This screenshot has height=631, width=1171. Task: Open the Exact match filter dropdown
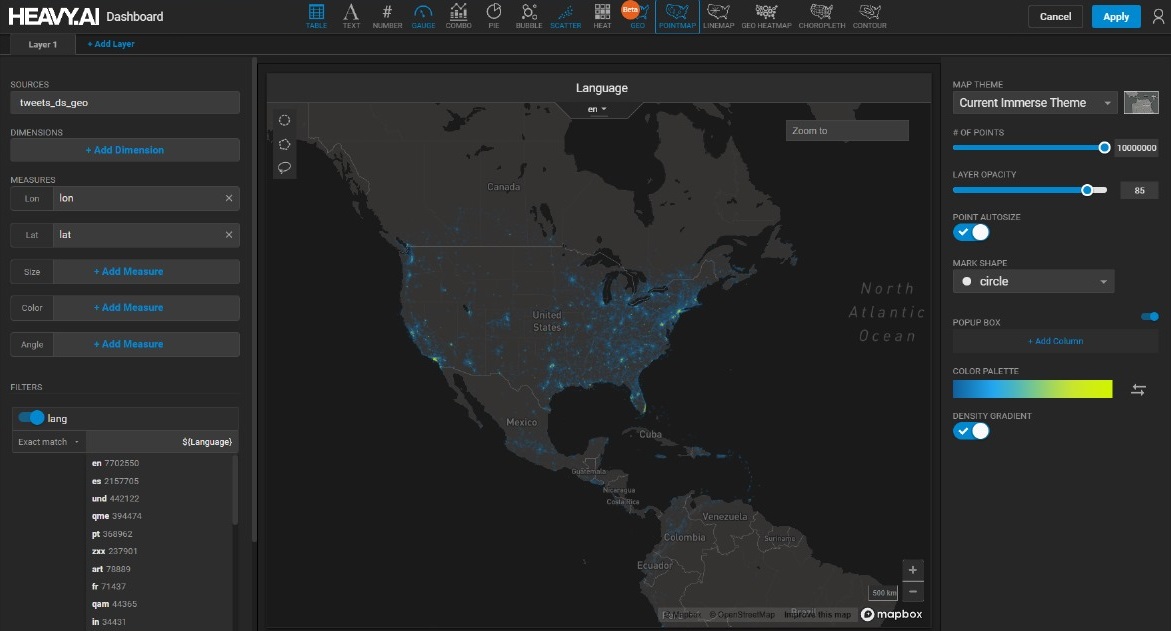49,442
